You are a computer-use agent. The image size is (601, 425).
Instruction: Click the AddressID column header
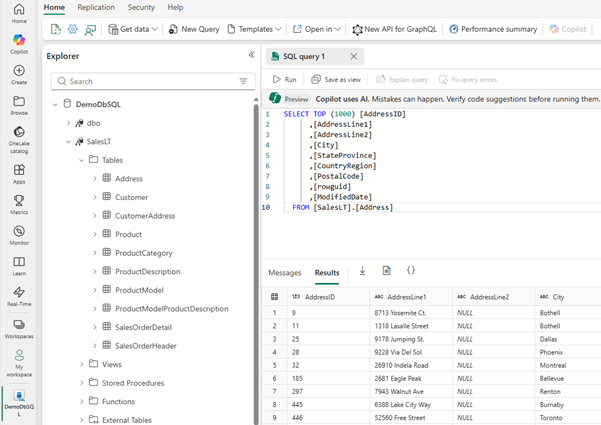[328, 297]
